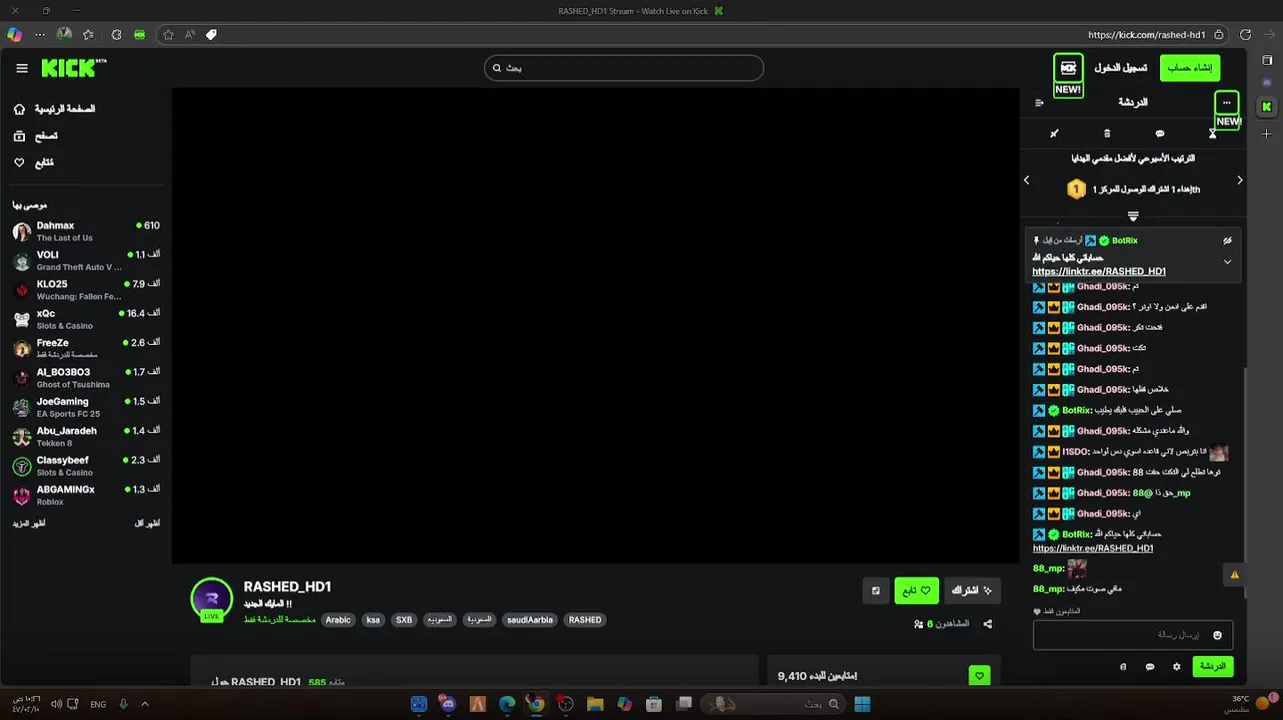Click the RASHED_HD1 live avatar
This screenshot has width=1283, height=720.
point(211,599)
